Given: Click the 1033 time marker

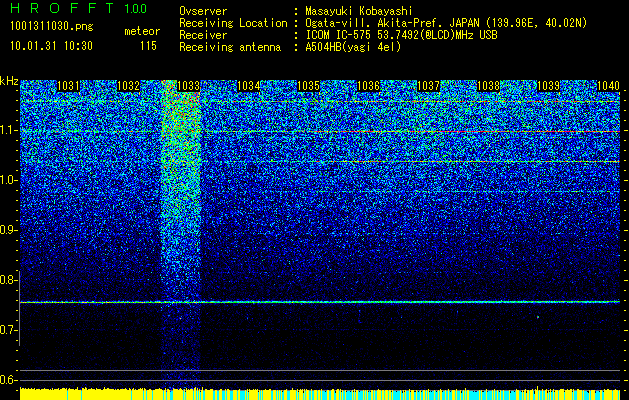Looking at the screenshot, I should [x=189, y=86].
